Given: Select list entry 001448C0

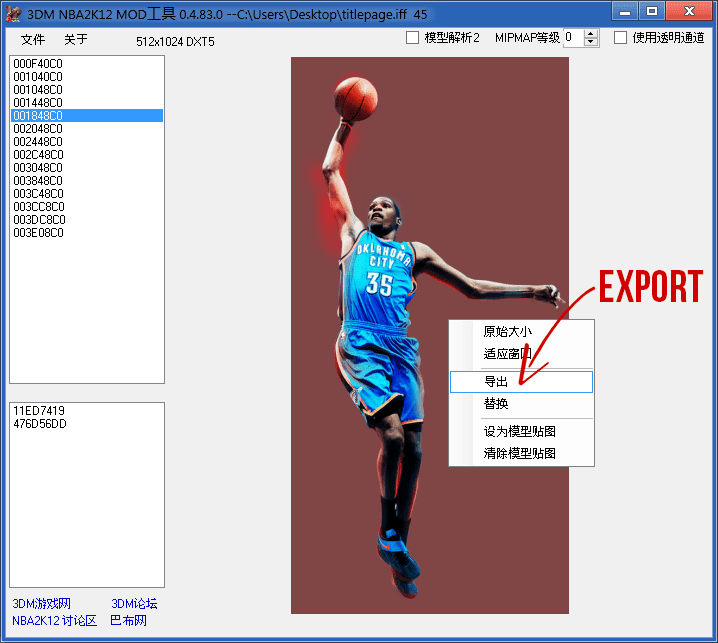Looking at the screenshot, I should [87, 103].
